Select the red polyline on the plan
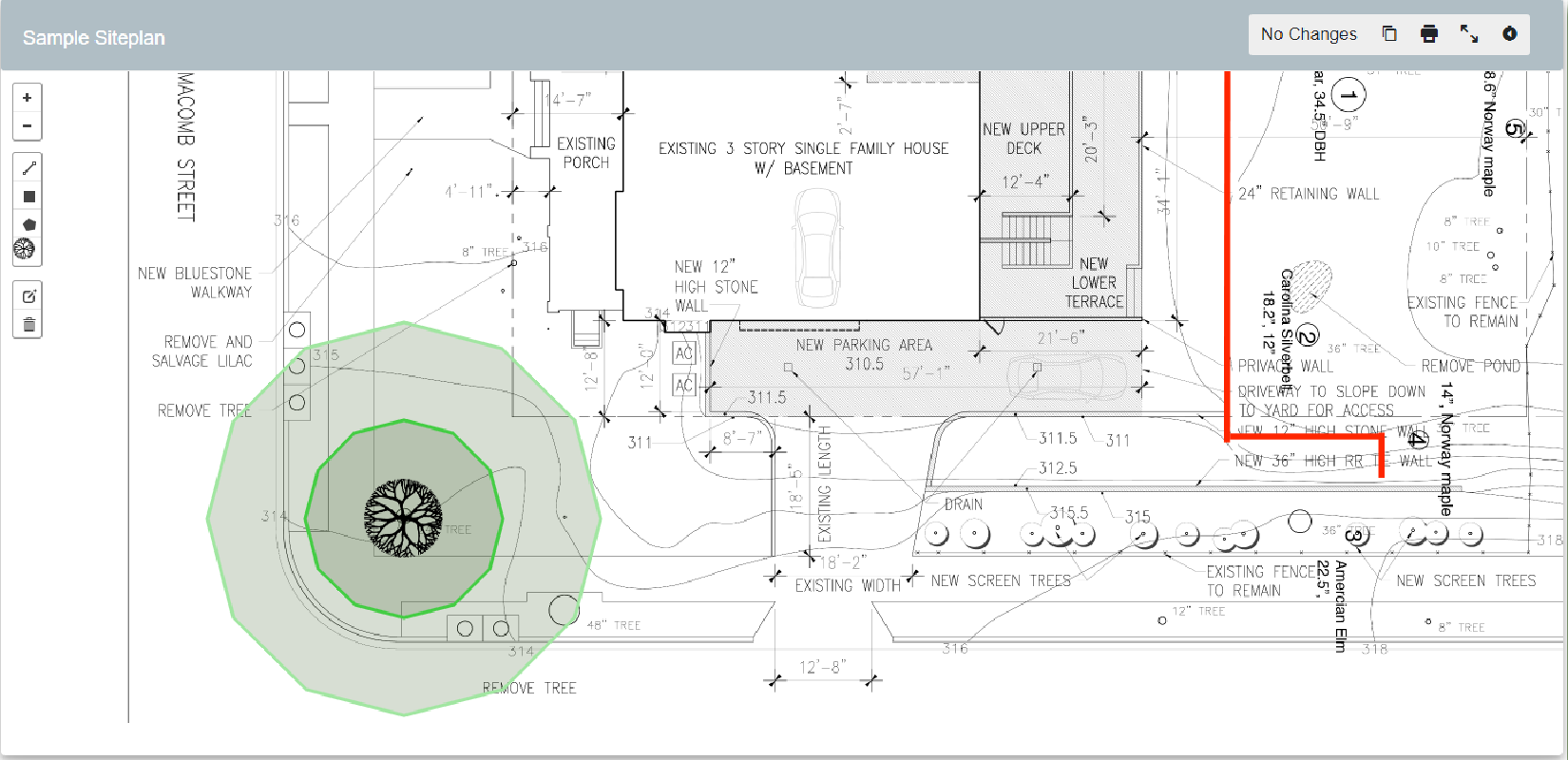 click(1227, 285)
